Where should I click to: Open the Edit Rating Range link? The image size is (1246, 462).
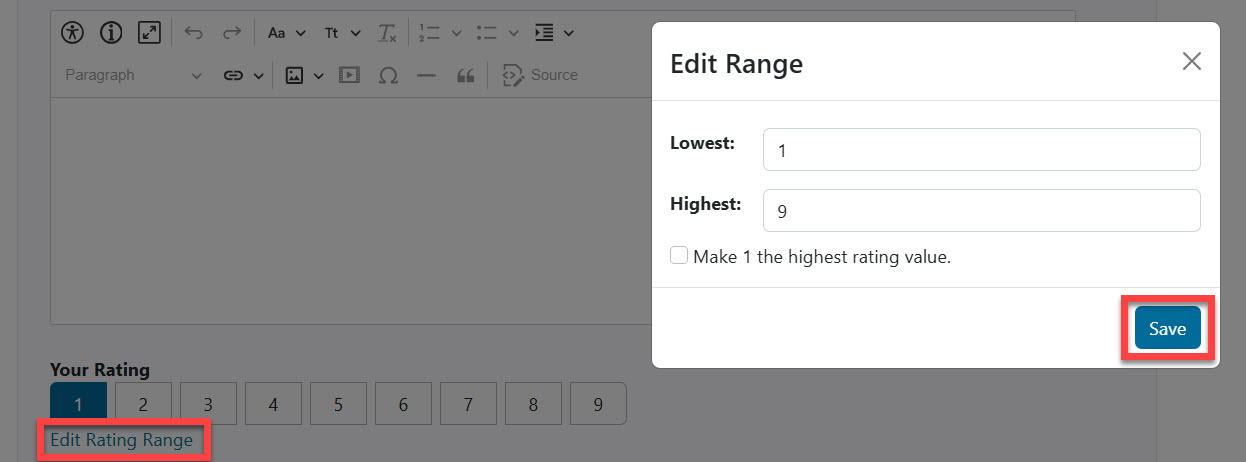click(x=121, y=440)
